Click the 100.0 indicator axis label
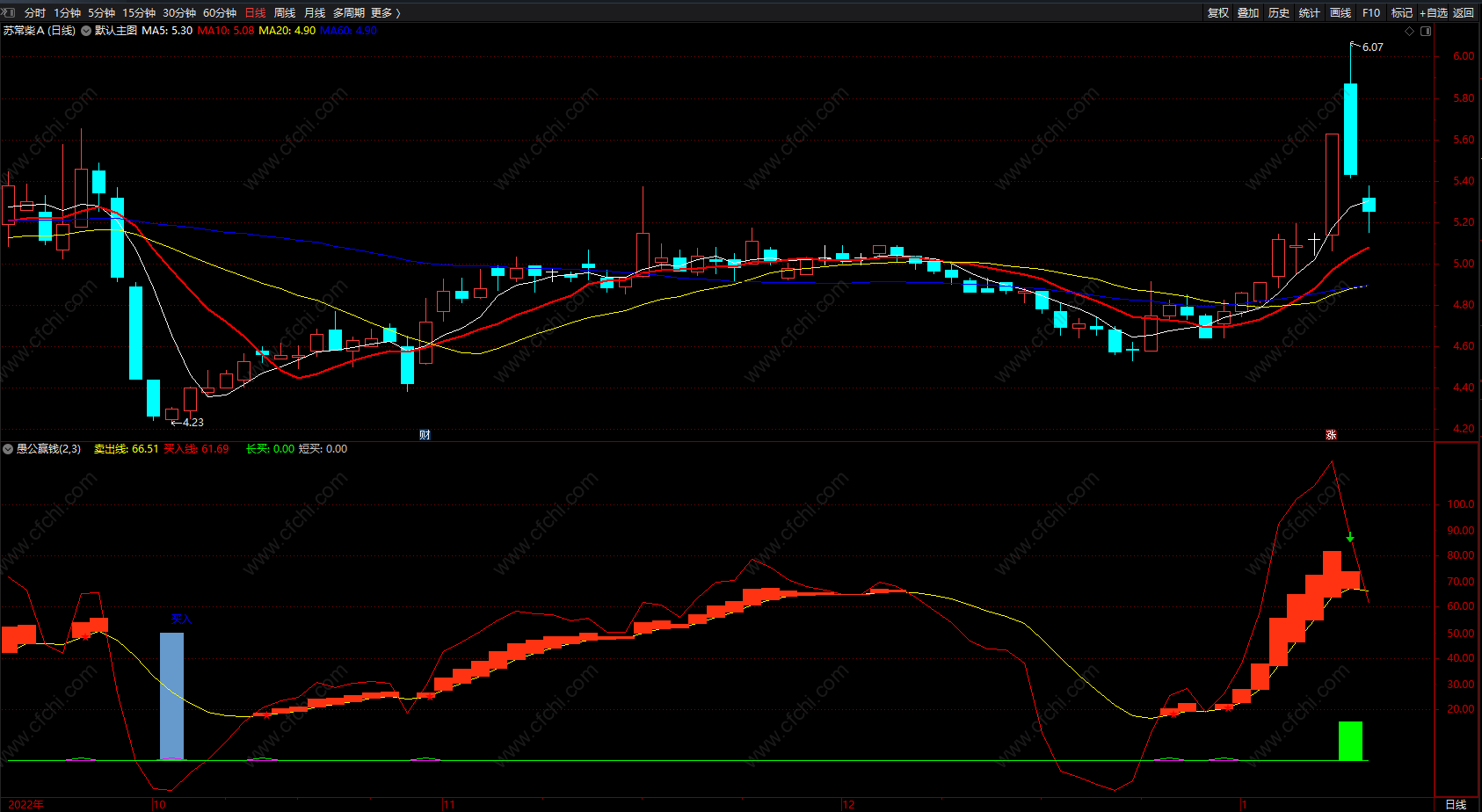This screenshot has height=812, width=1482. [1461, 504]
